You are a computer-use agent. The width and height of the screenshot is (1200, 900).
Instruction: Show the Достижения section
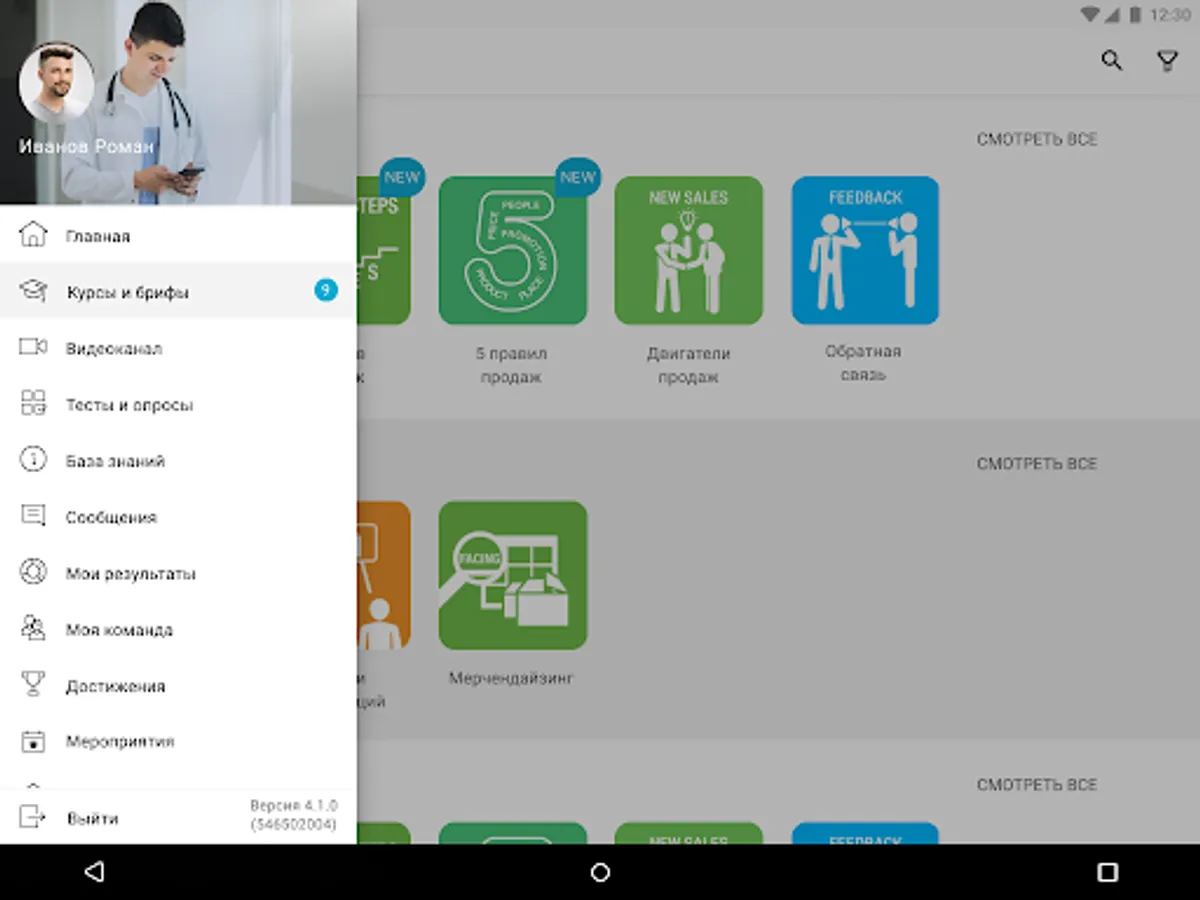point(178,685)
